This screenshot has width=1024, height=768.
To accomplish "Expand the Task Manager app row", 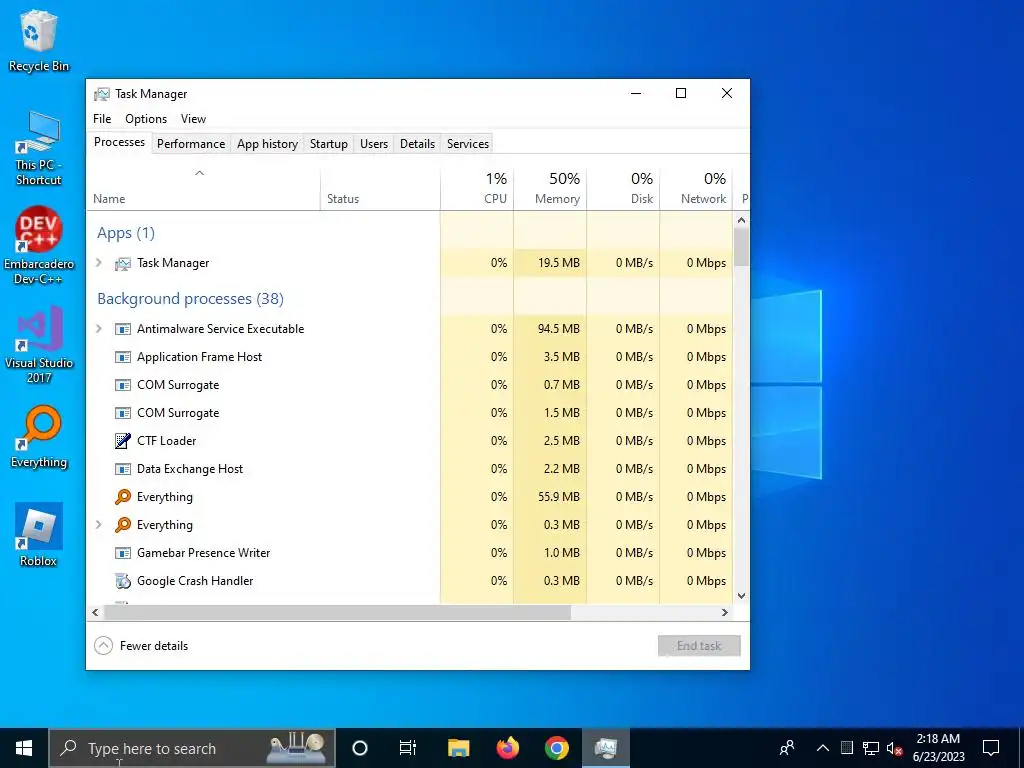I will 99,263.
